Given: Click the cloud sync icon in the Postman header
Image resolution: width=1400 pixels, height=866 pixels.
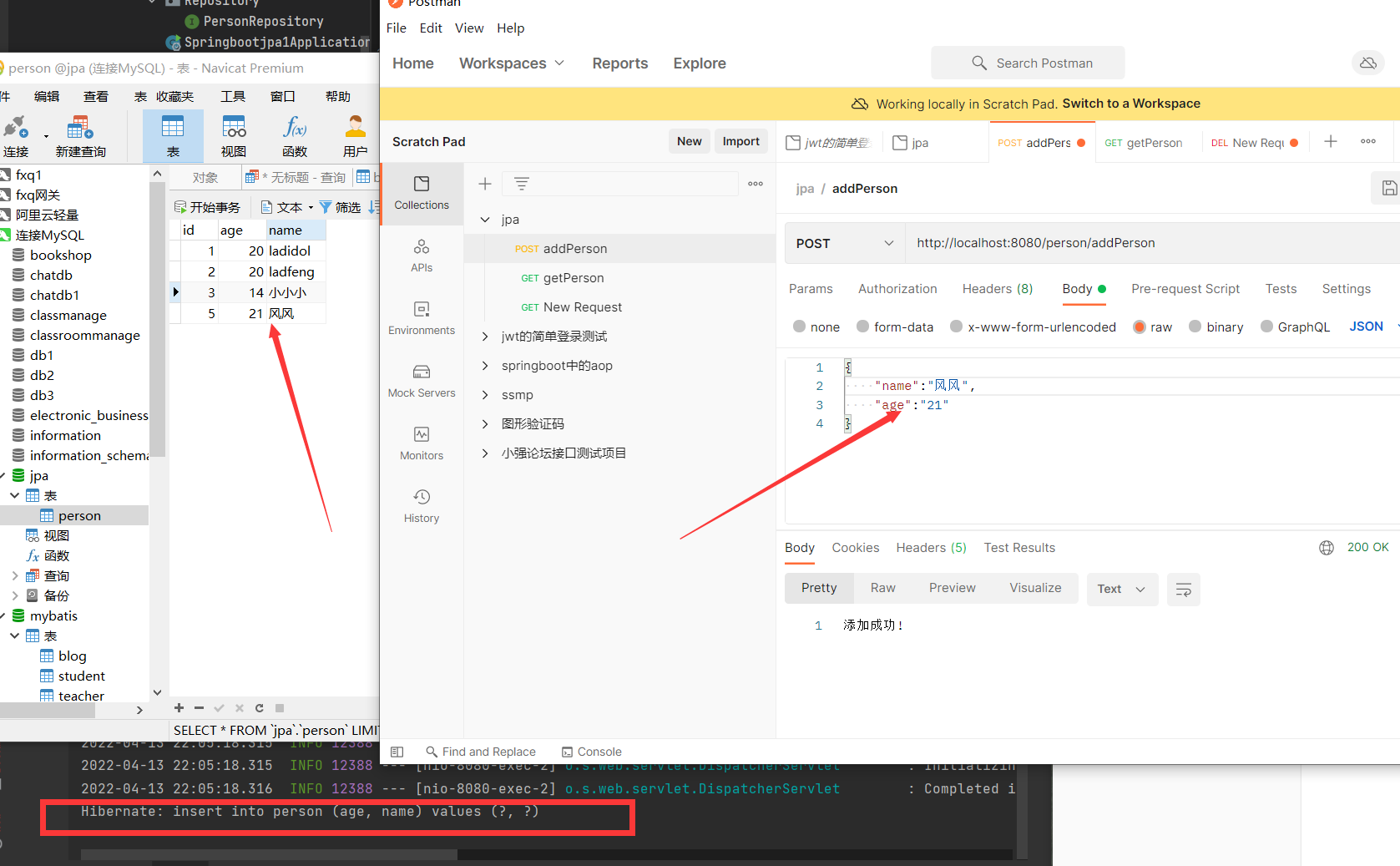Looking at the screenshot, I should click(1368, 63).
